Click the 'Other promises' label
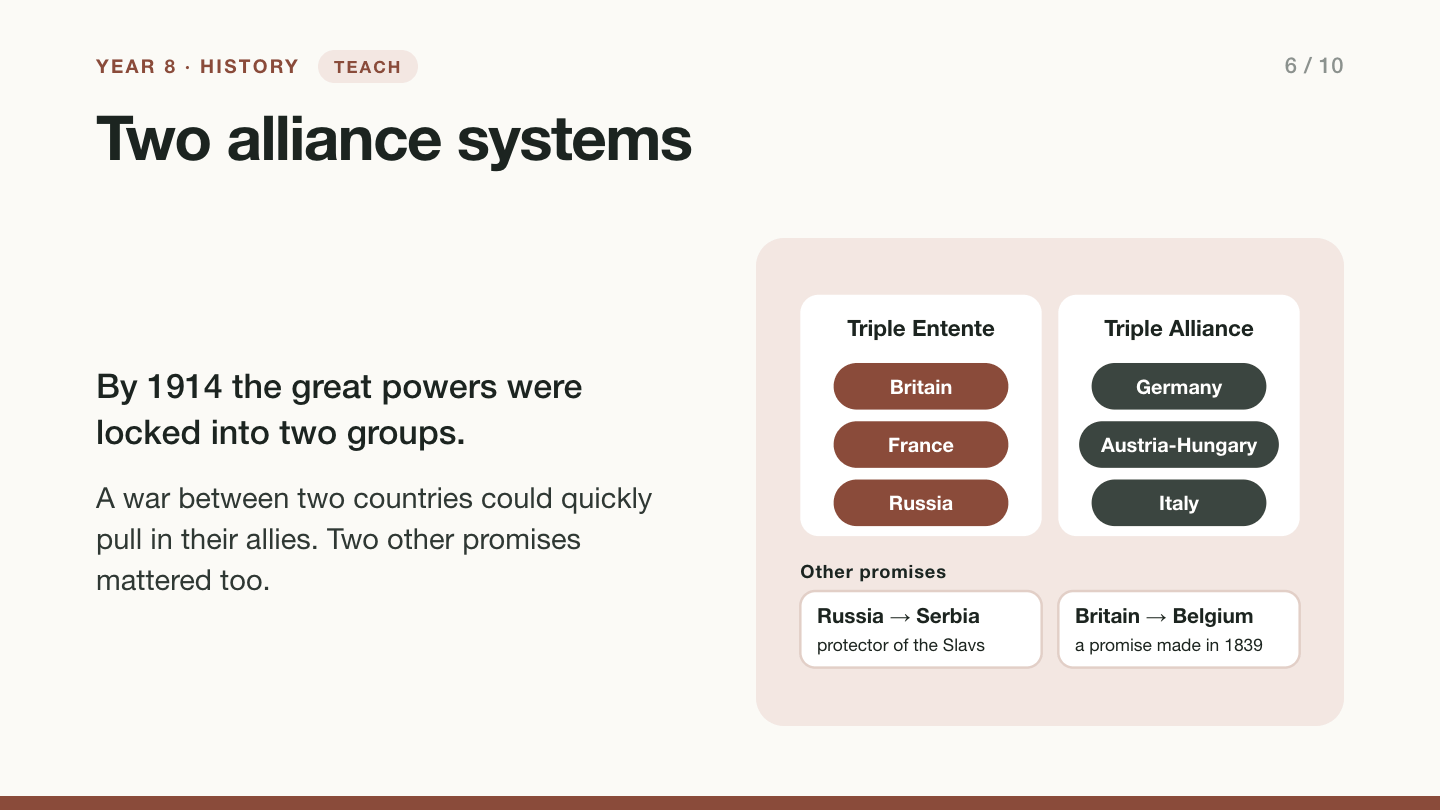Screen dimensions: 1440x810 (x=873, y=572)
